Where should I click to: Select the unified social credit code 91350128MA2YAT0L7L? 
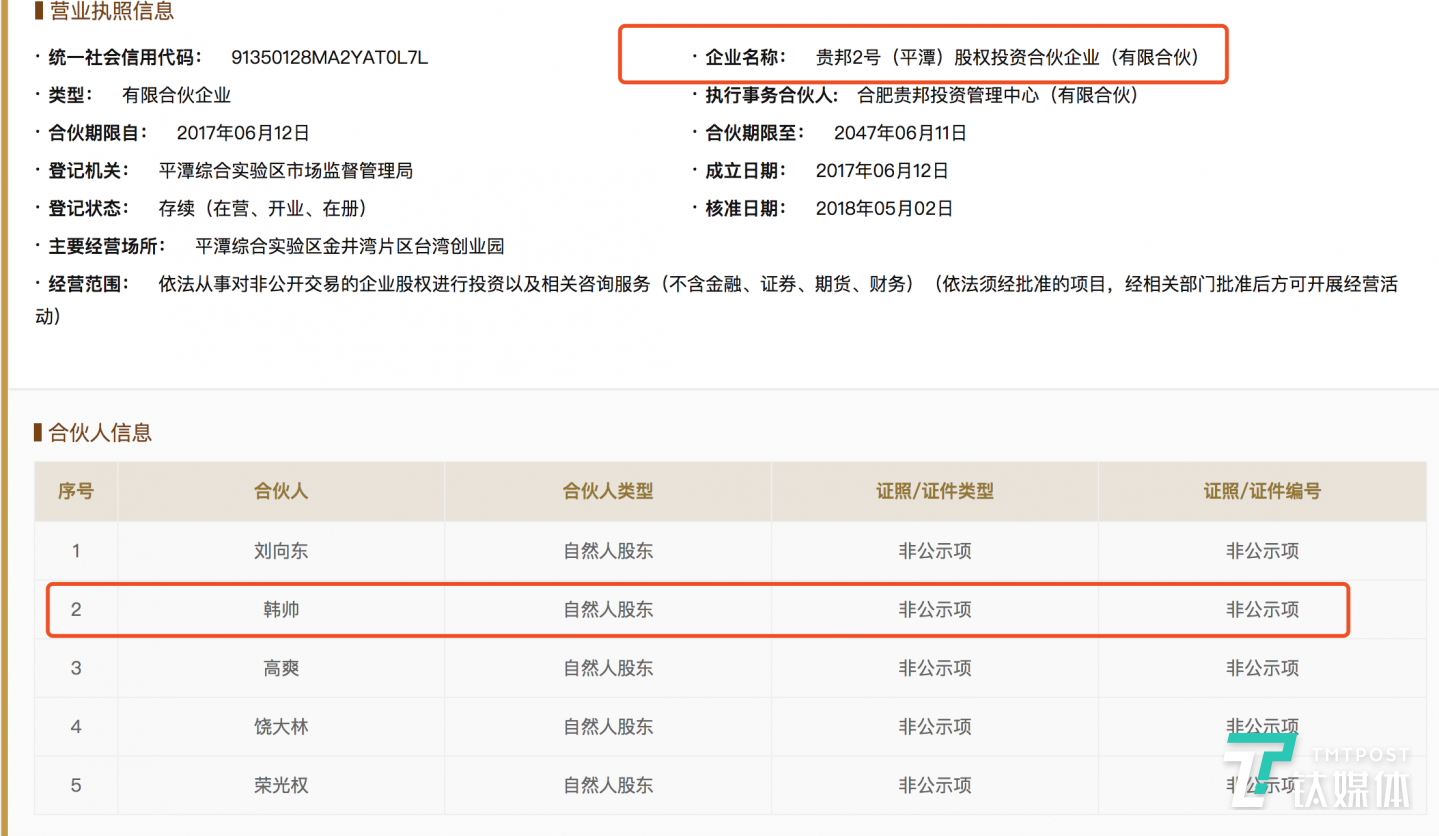point(329,57)
